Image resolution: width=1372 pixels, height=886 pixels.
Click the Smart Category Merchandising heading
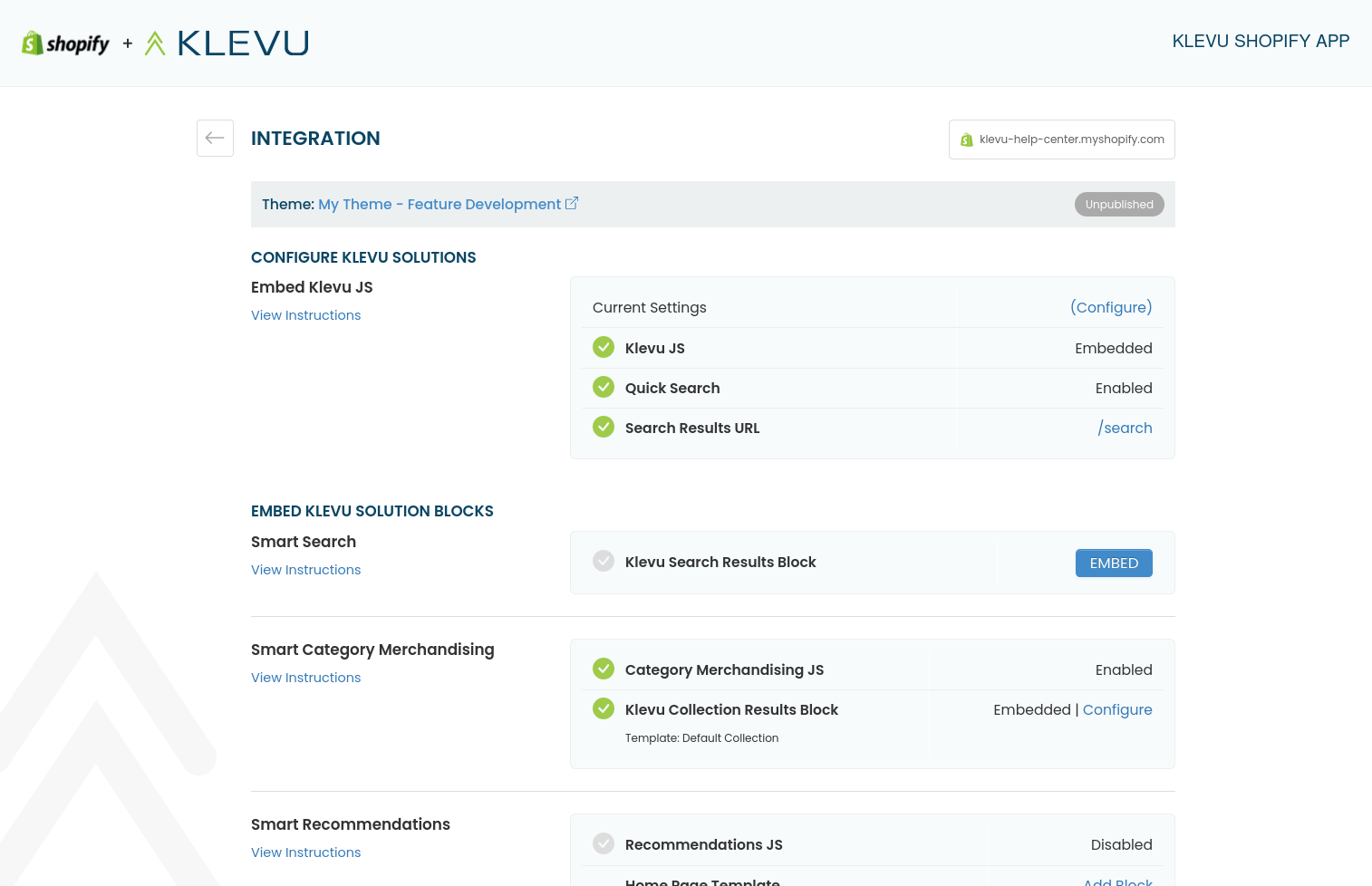click(x=372, y=650)
